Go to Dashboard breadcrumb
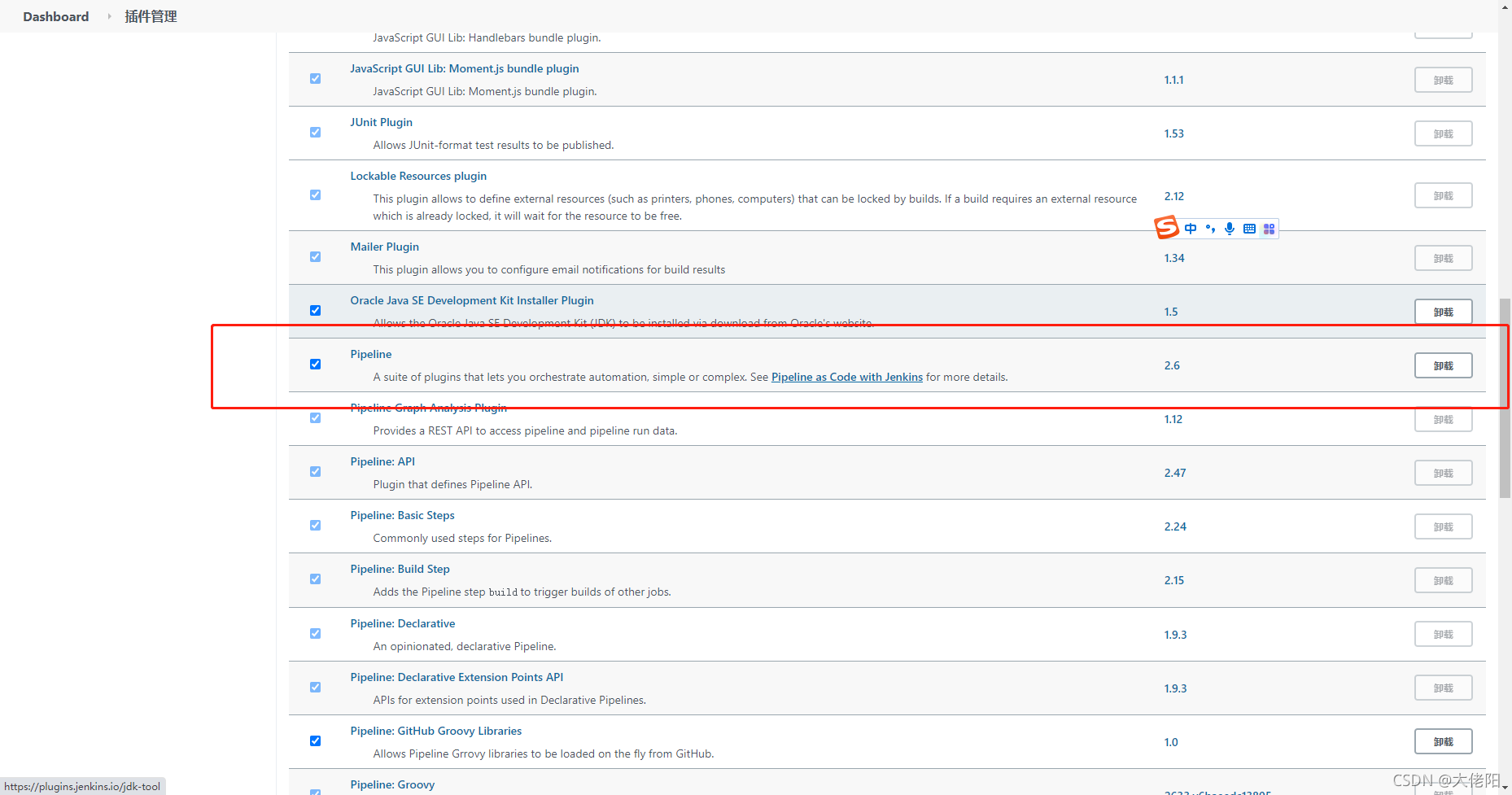This screenshot has height=795, width=1512. [x=56, y=16]
